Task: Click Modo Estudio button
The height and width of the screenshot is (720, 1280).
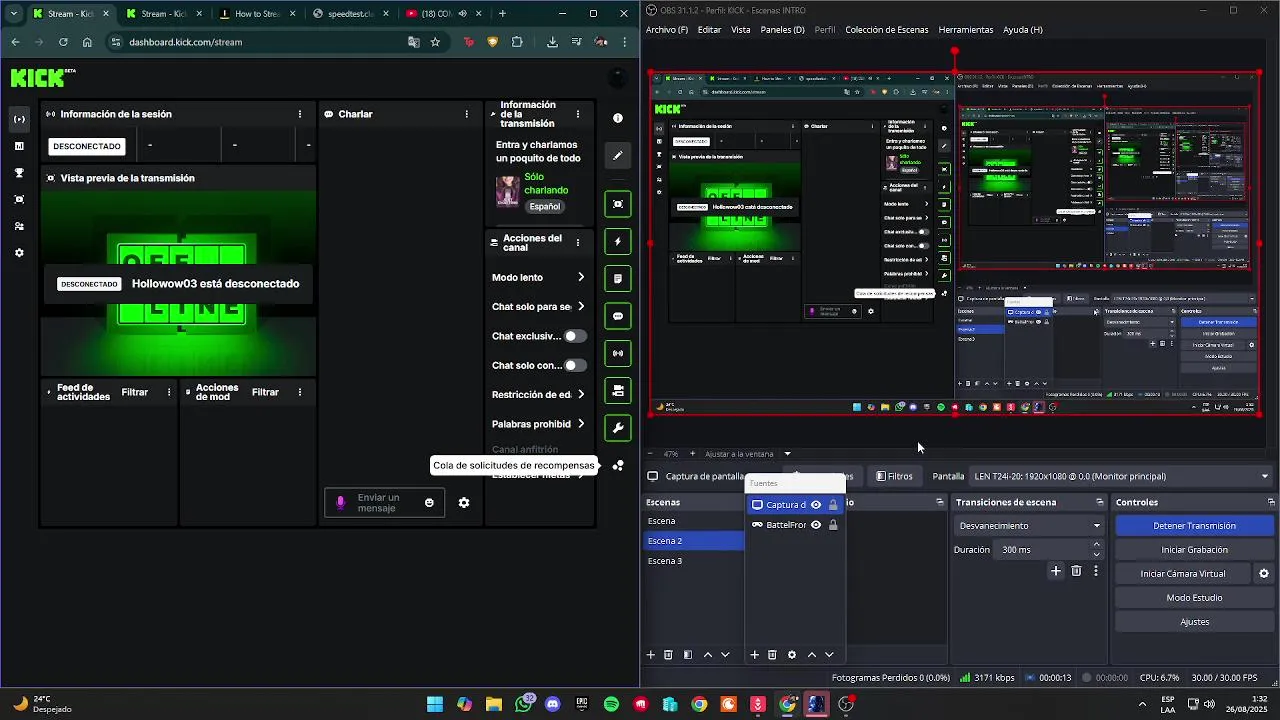Action: (1194, 598)
